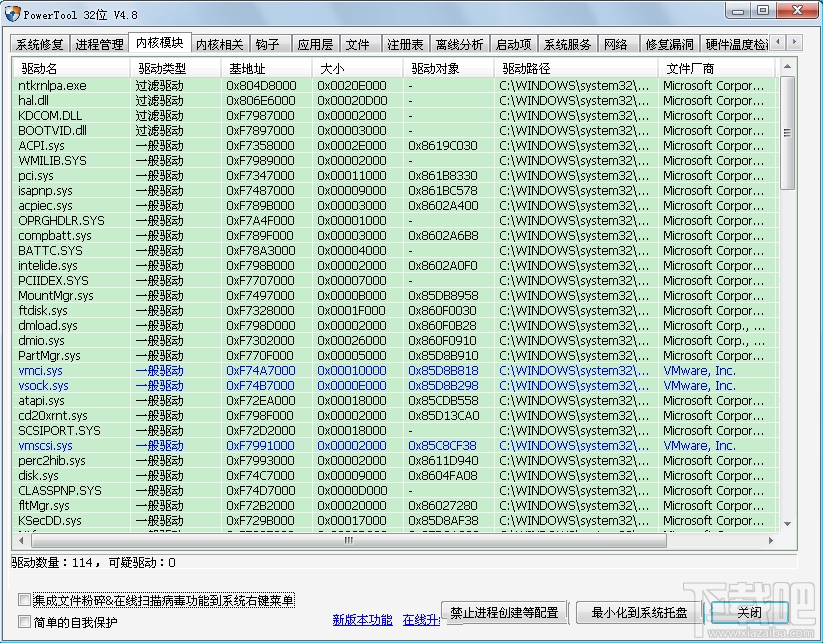Open the 钩子 tab
Screen dimensions: 823x643
point(267,43)
